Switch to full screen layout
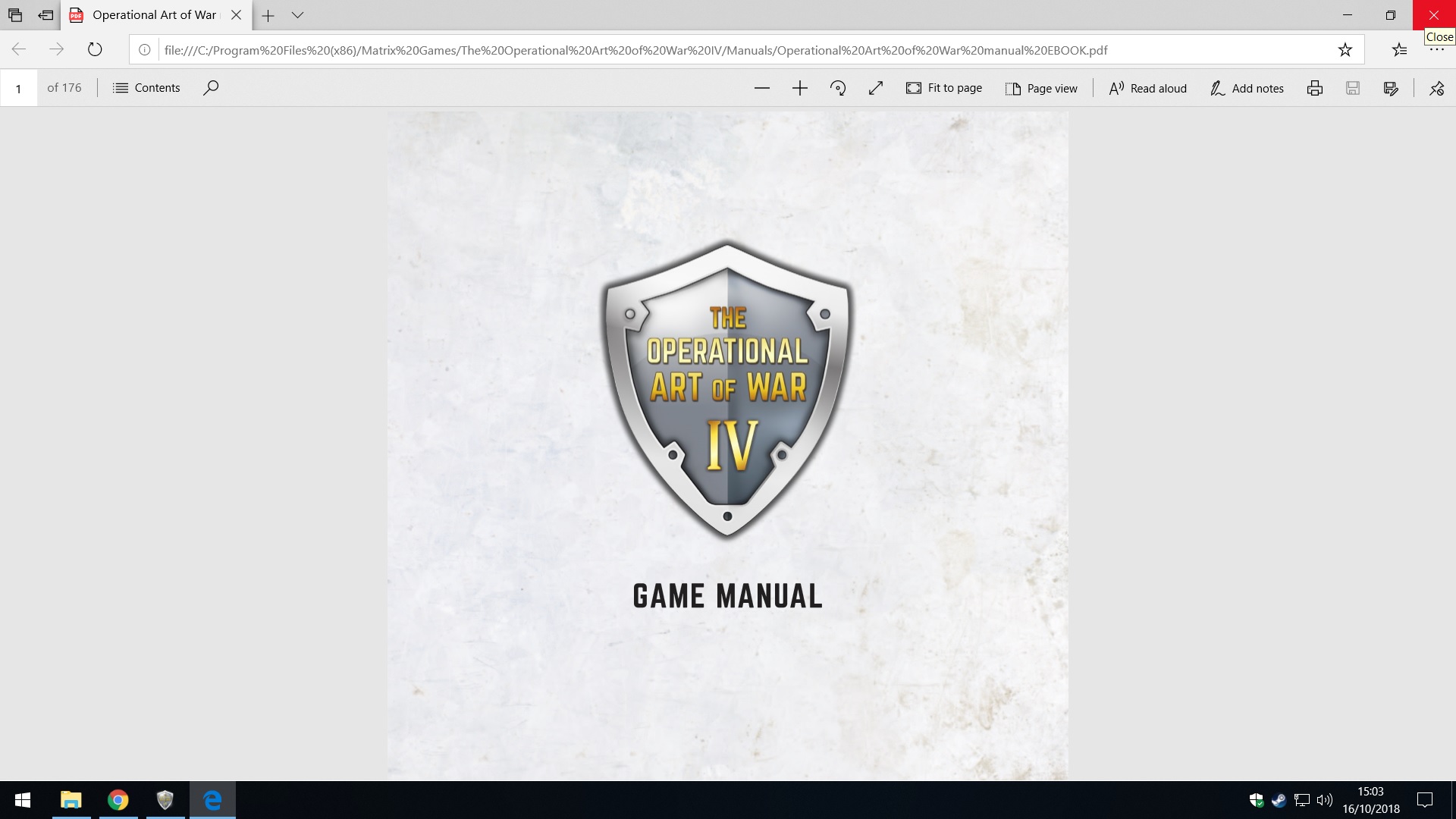This screenshot has height=819, width=1456. (x=876, y=88)
